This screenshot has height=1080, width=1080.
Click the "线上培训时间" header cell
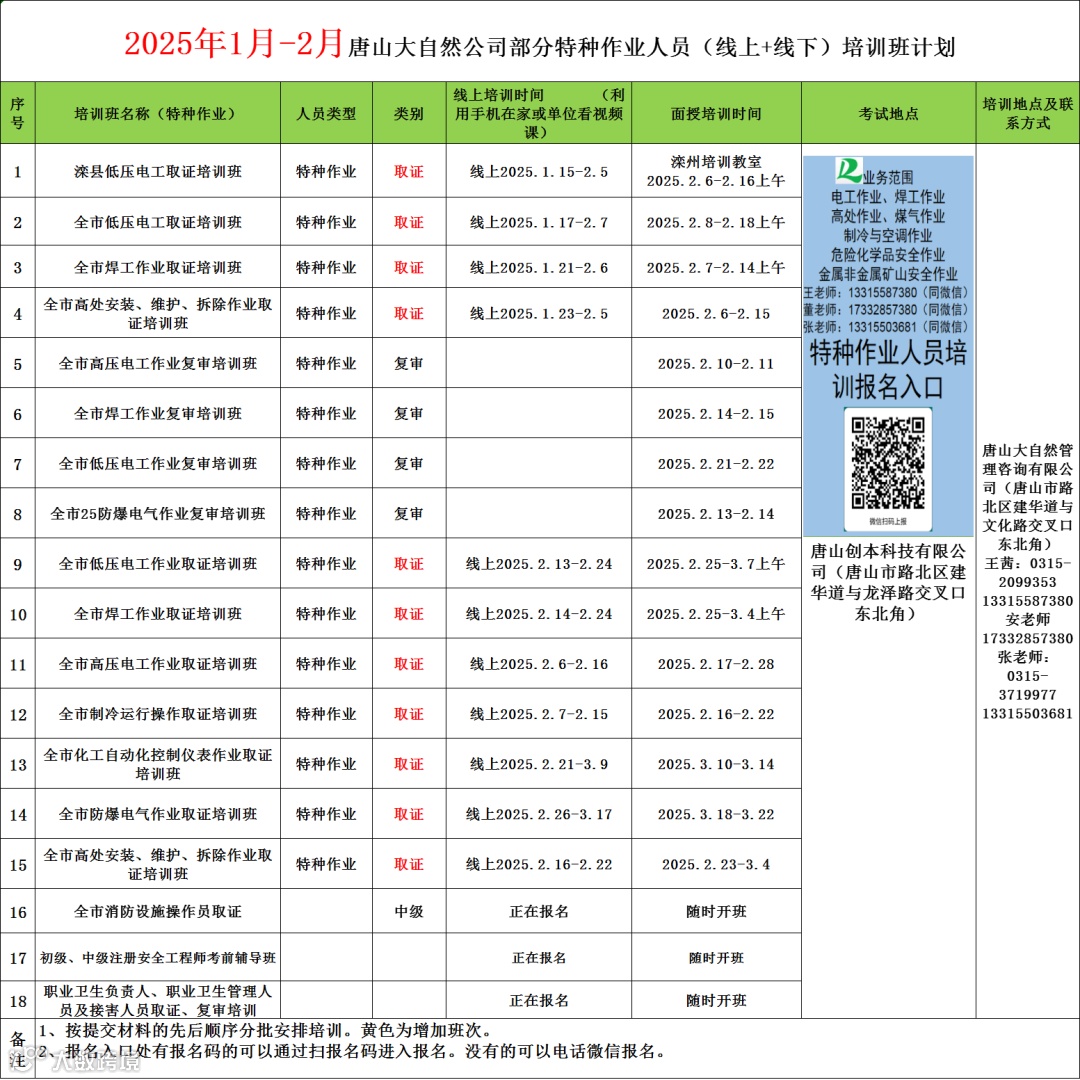point(539,114)
